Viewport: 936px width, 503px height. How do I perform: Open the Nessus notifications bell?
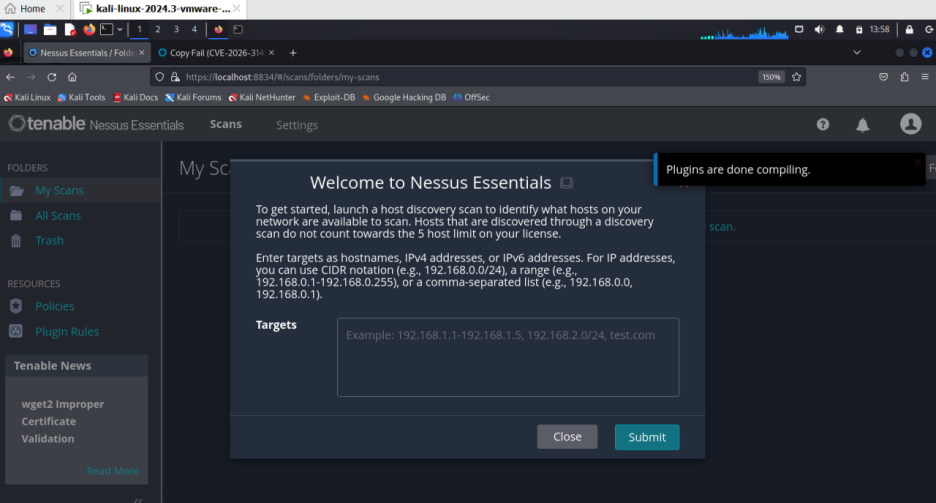click(863, 125)
